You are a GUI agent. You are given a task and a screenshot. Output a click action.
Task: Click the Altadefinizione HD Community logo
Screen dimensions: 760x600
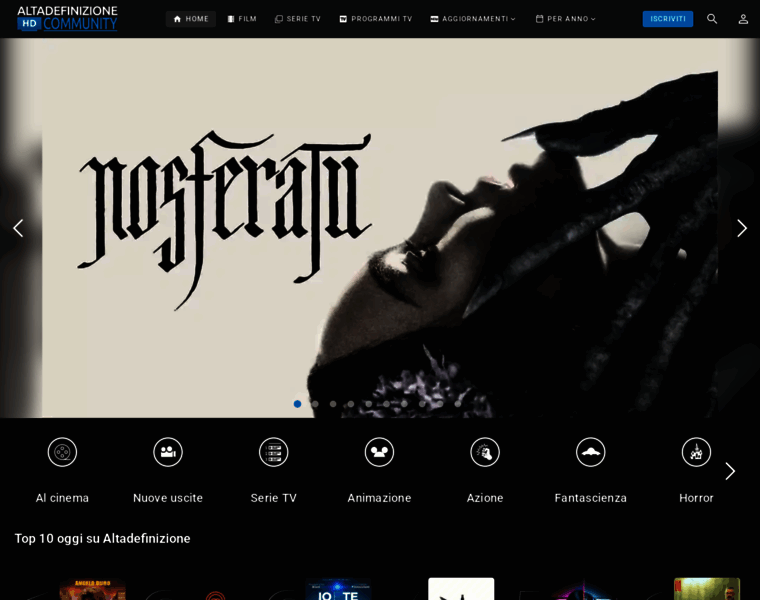tap(67, 18)
